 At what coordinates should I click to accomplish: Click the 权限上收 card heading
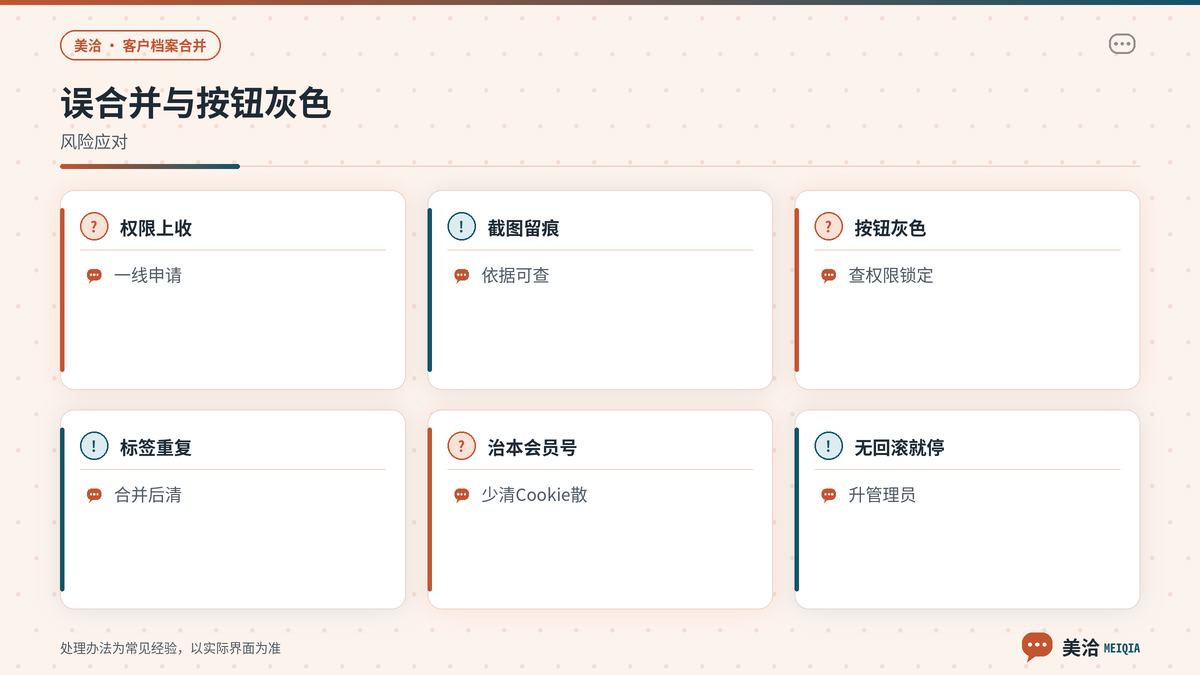(x=156, y=228)
